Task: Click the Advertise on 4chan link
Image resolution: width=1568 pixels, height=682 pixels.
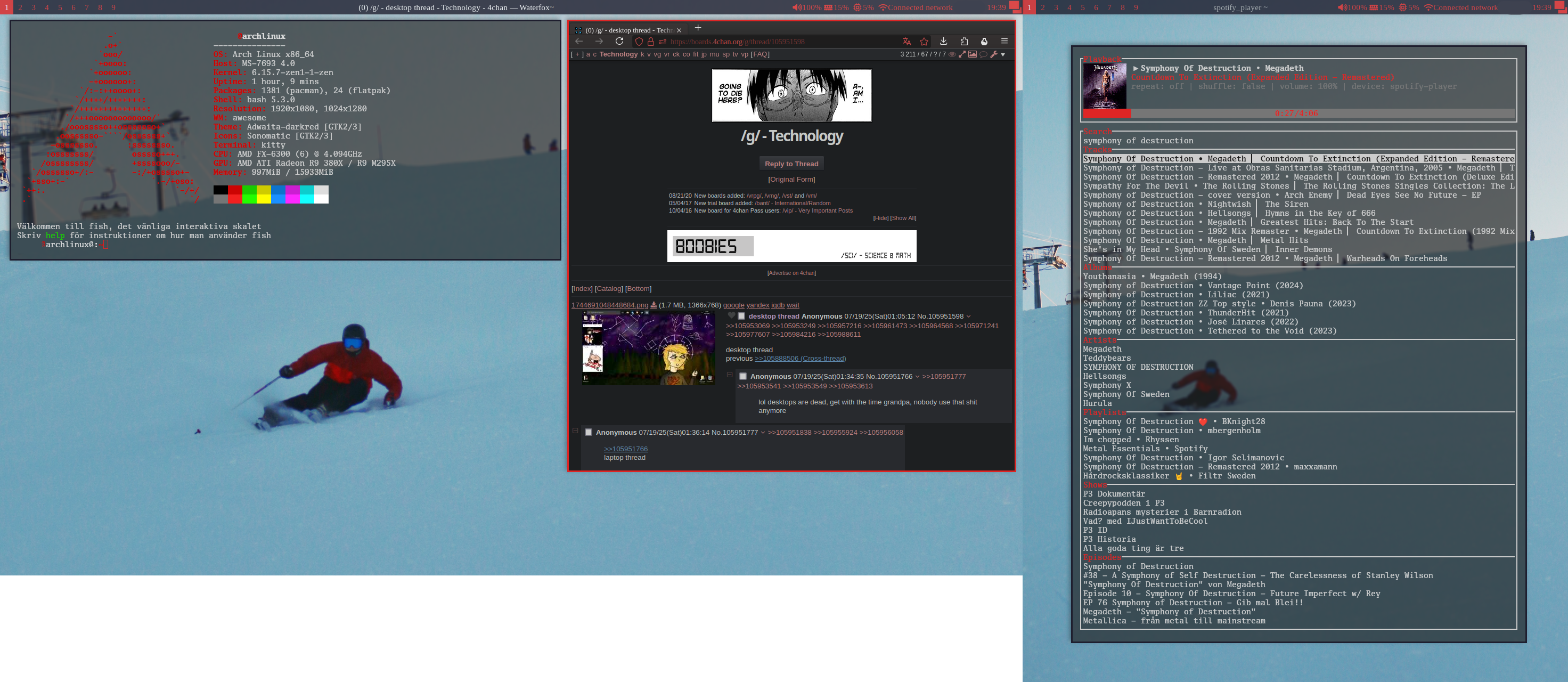Action: [x=791, y=273]
